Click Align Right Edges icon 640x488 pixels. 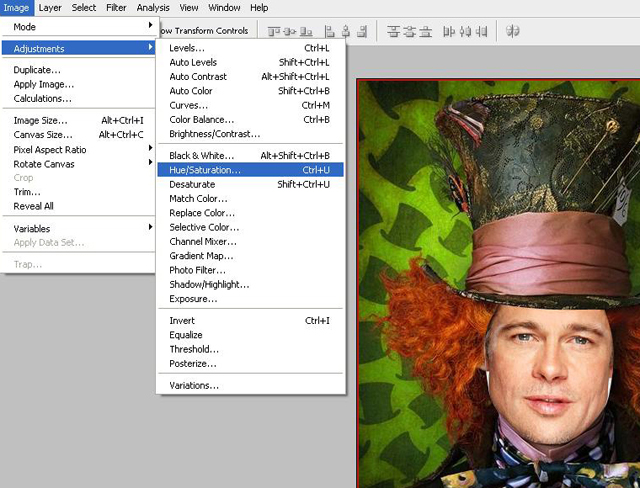[362, 31]
